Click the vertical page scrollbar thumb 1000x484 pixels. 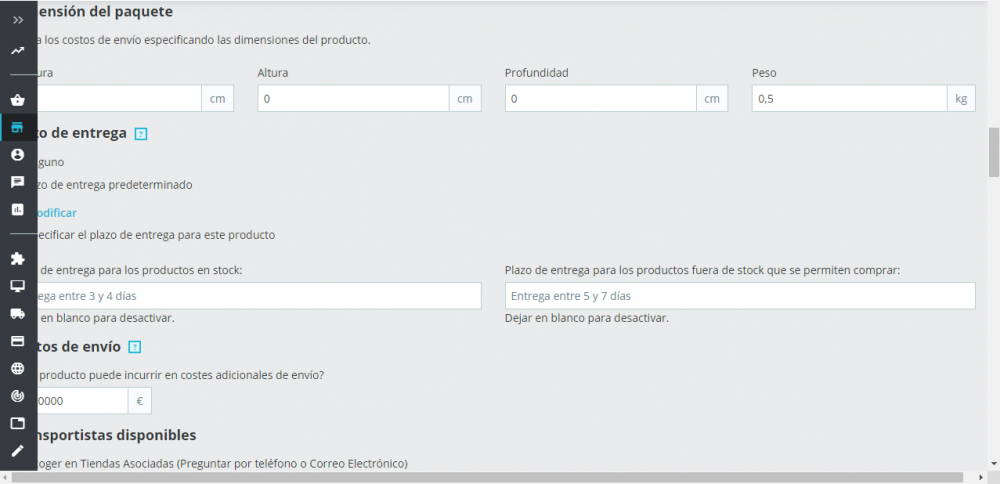[993, 152]
